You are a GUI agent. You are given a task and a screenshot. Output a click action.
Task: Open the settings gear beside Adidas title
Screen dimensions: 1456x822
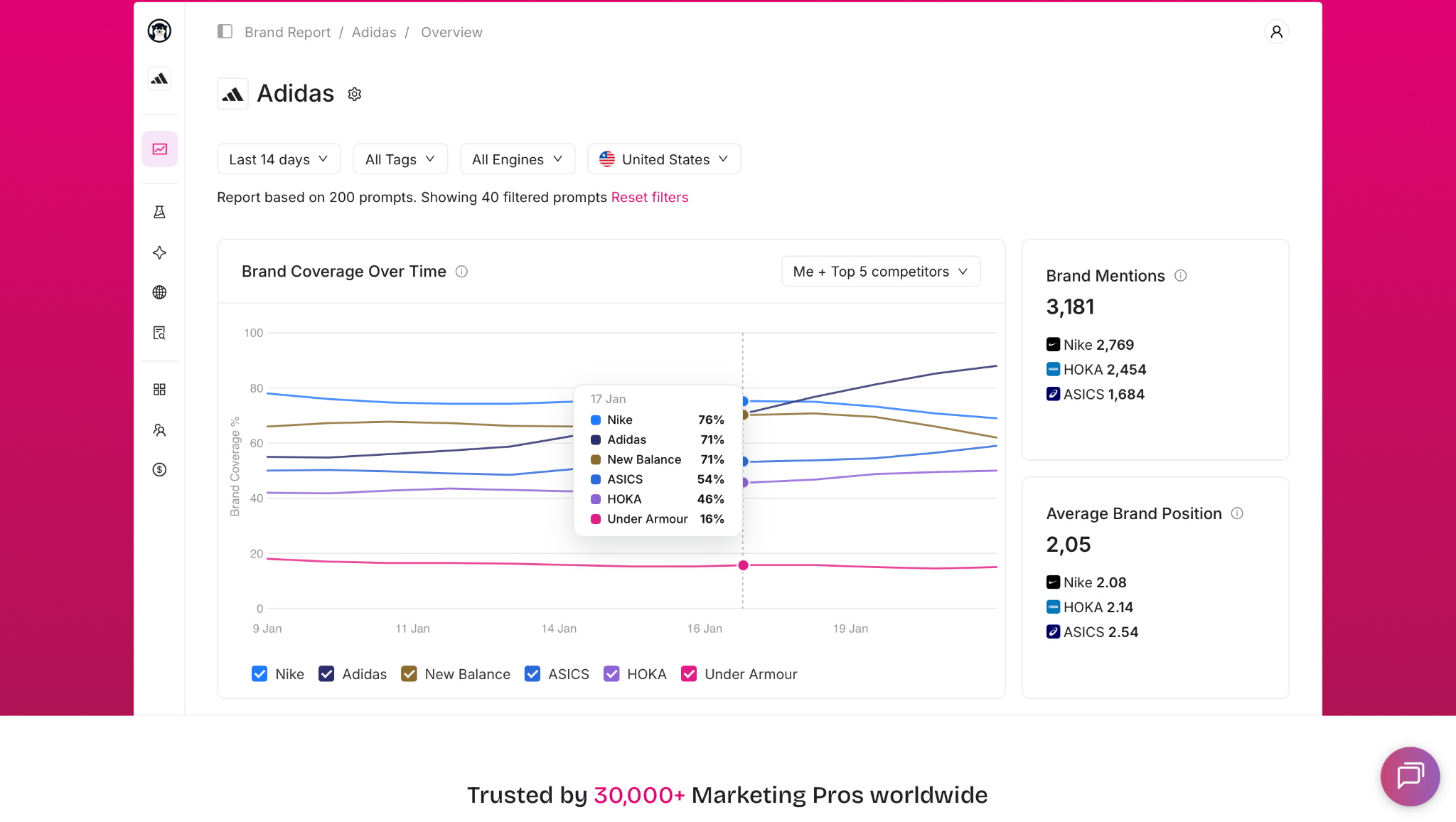tap(355, 94)
